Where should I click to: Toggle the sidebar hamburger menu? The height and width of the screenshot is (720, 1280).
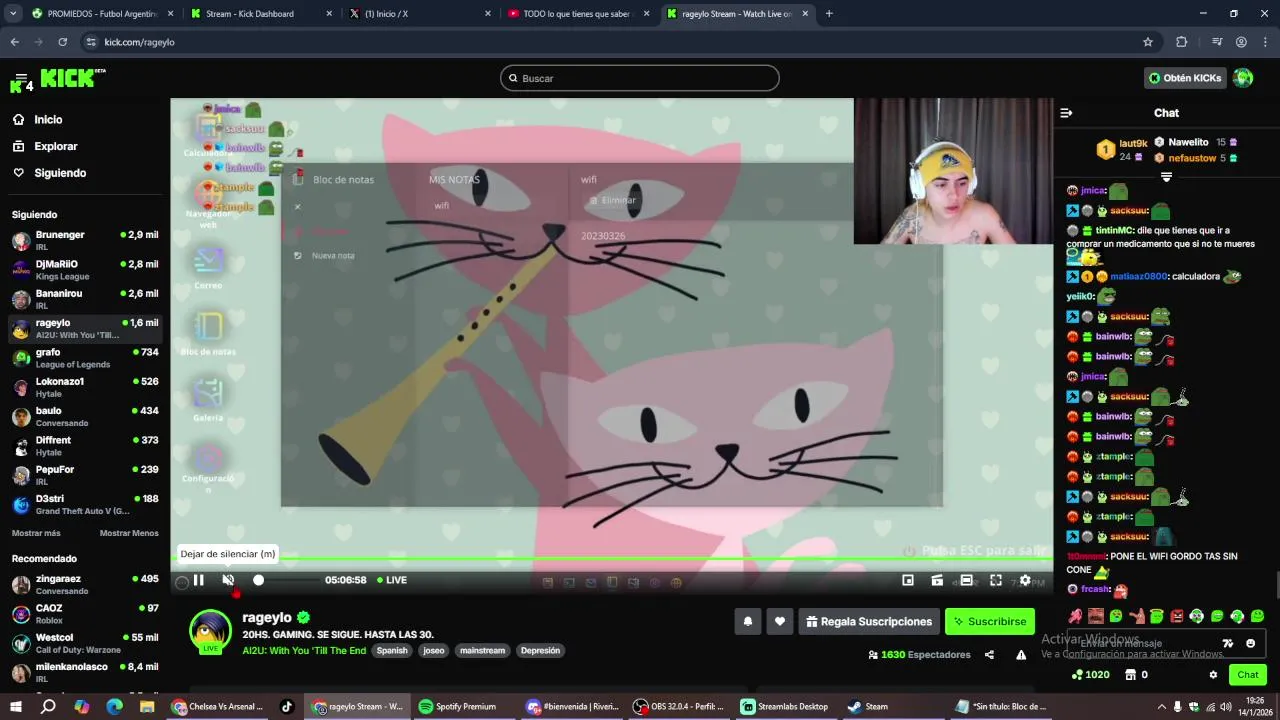tap(20, 78)
